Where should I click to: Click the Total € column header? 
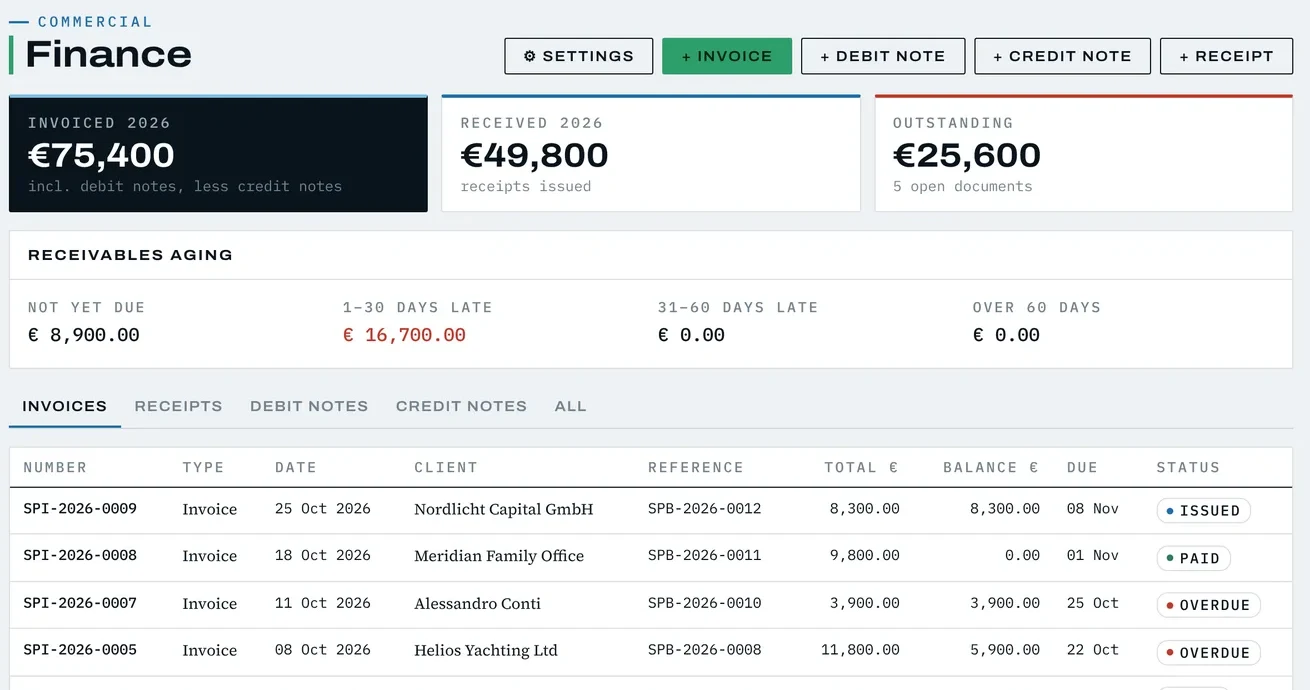click(x=862, y=467)
